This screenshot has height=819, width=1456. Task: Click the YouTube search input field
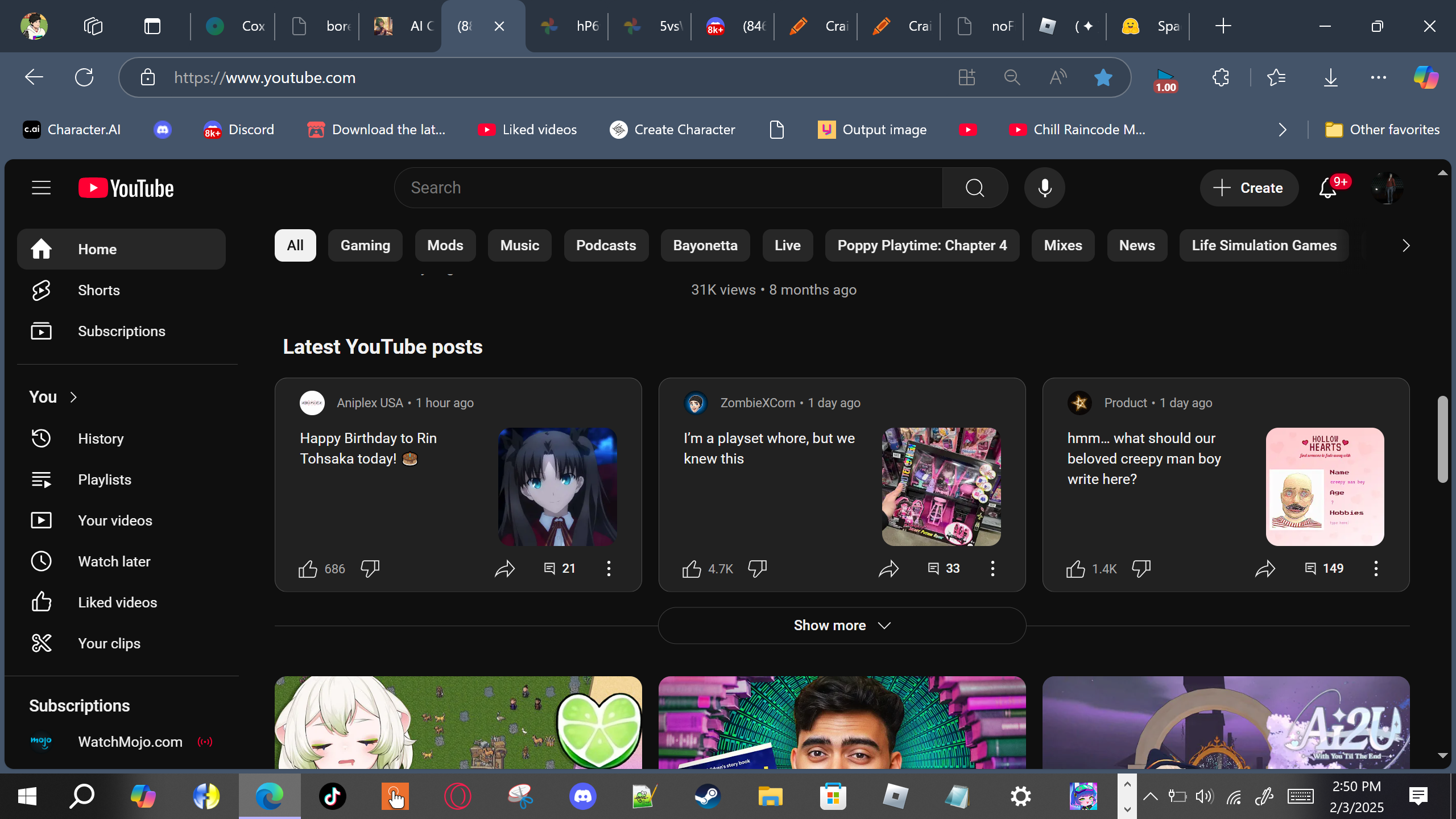click(x=668, y=188)
